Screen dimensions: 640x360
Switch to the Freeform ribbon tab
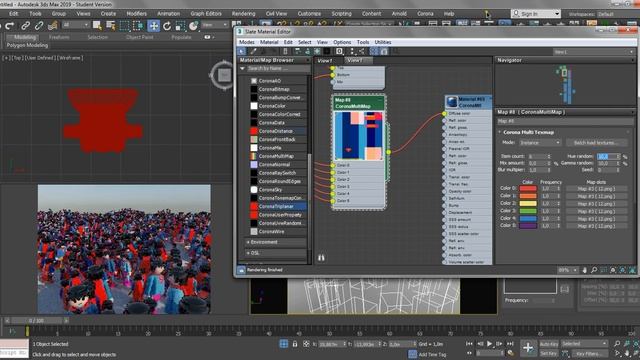click(59, 37)
